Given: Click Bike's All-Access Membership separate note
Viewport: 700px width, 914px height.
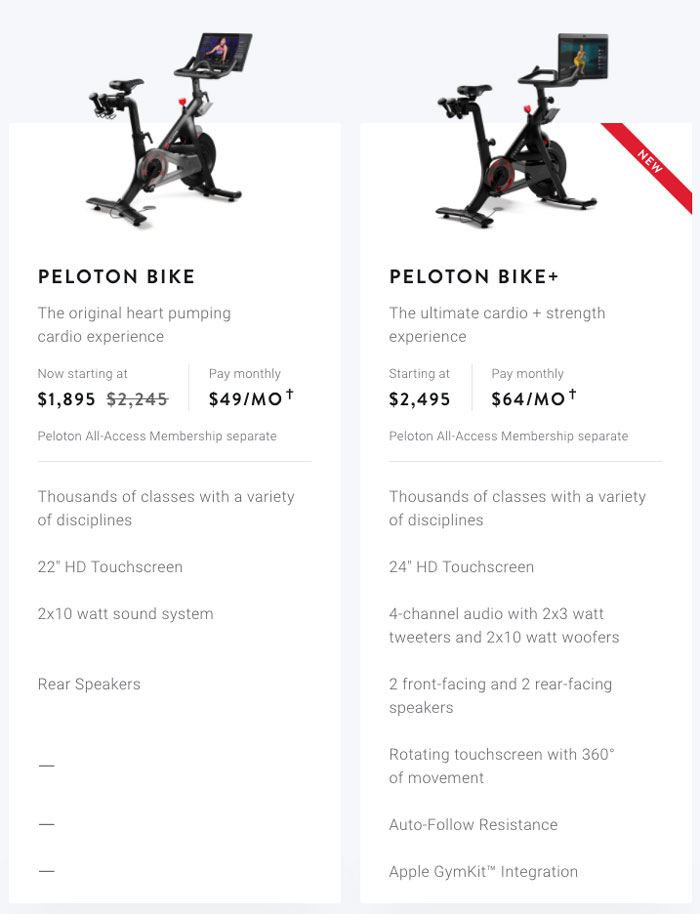Looking at the screenshot, I should point(157,436).
